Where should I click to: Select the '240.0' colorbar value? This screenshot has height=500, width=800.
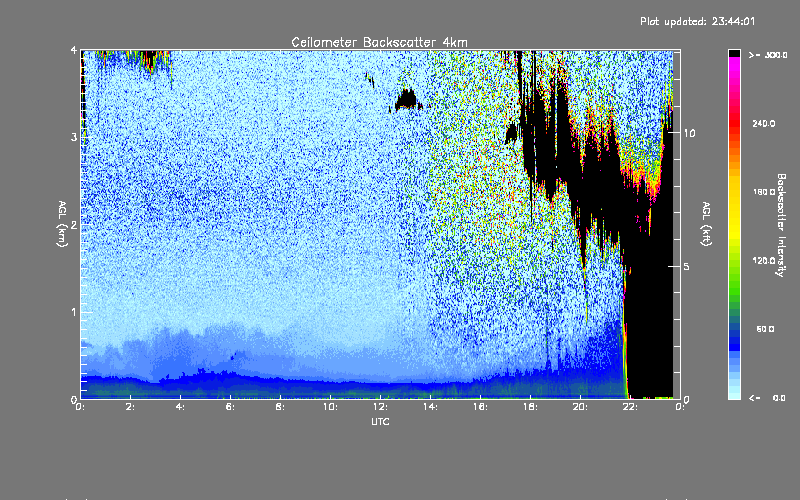point(764,123)
